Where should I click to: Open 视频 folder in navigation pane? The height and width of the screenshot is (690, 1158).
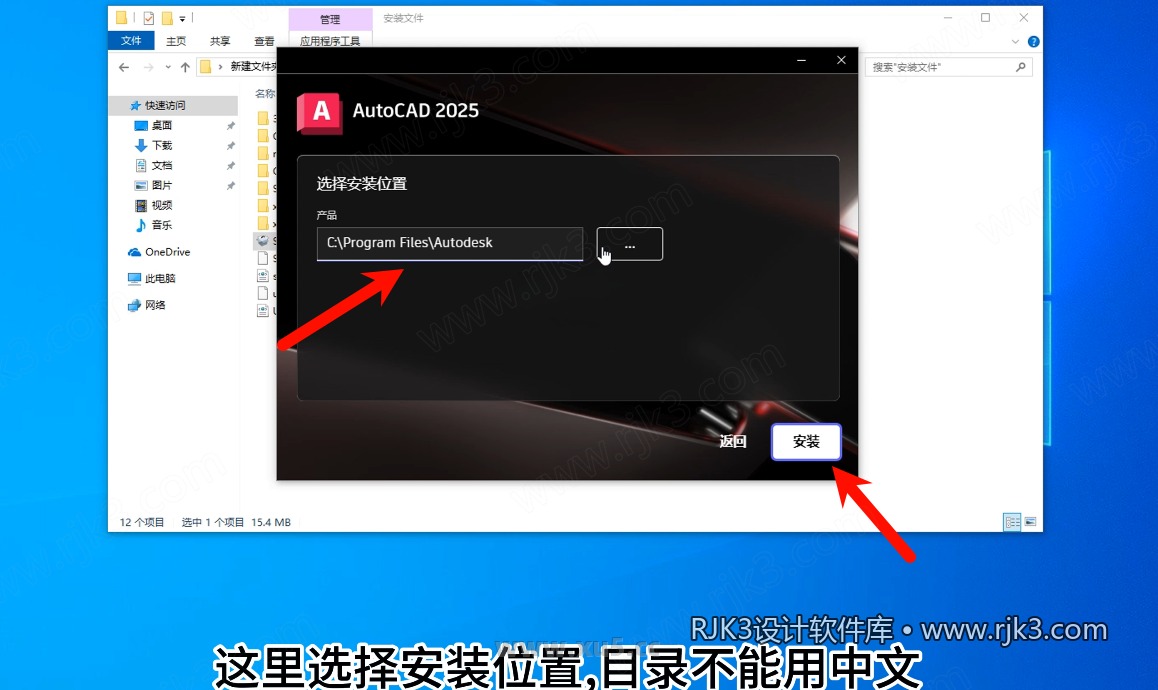pos(162,205)
